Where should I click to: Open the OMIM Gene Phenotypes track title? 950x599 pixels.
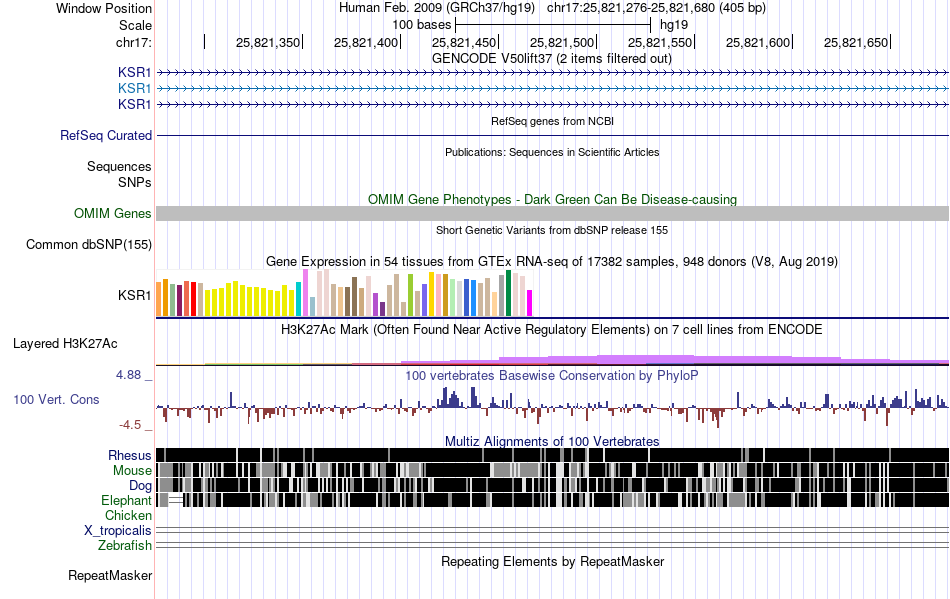(552, 199)
